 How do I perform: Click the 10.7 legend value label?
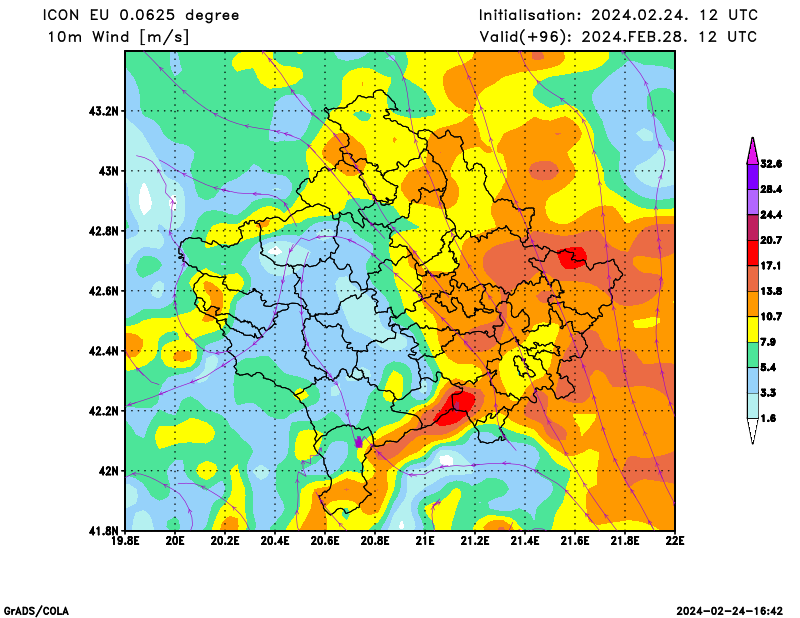[771, 316]
